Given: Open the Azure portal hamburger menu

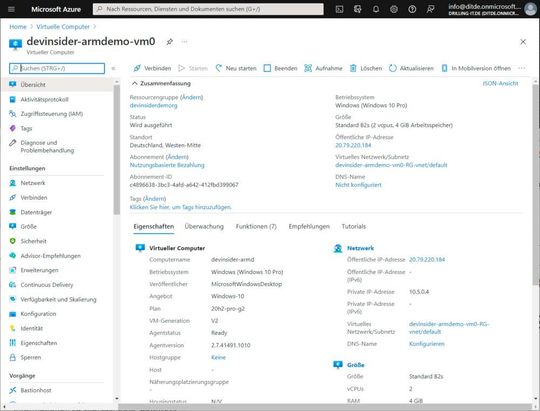Looking at the screenshot, I should click(11, 9).
